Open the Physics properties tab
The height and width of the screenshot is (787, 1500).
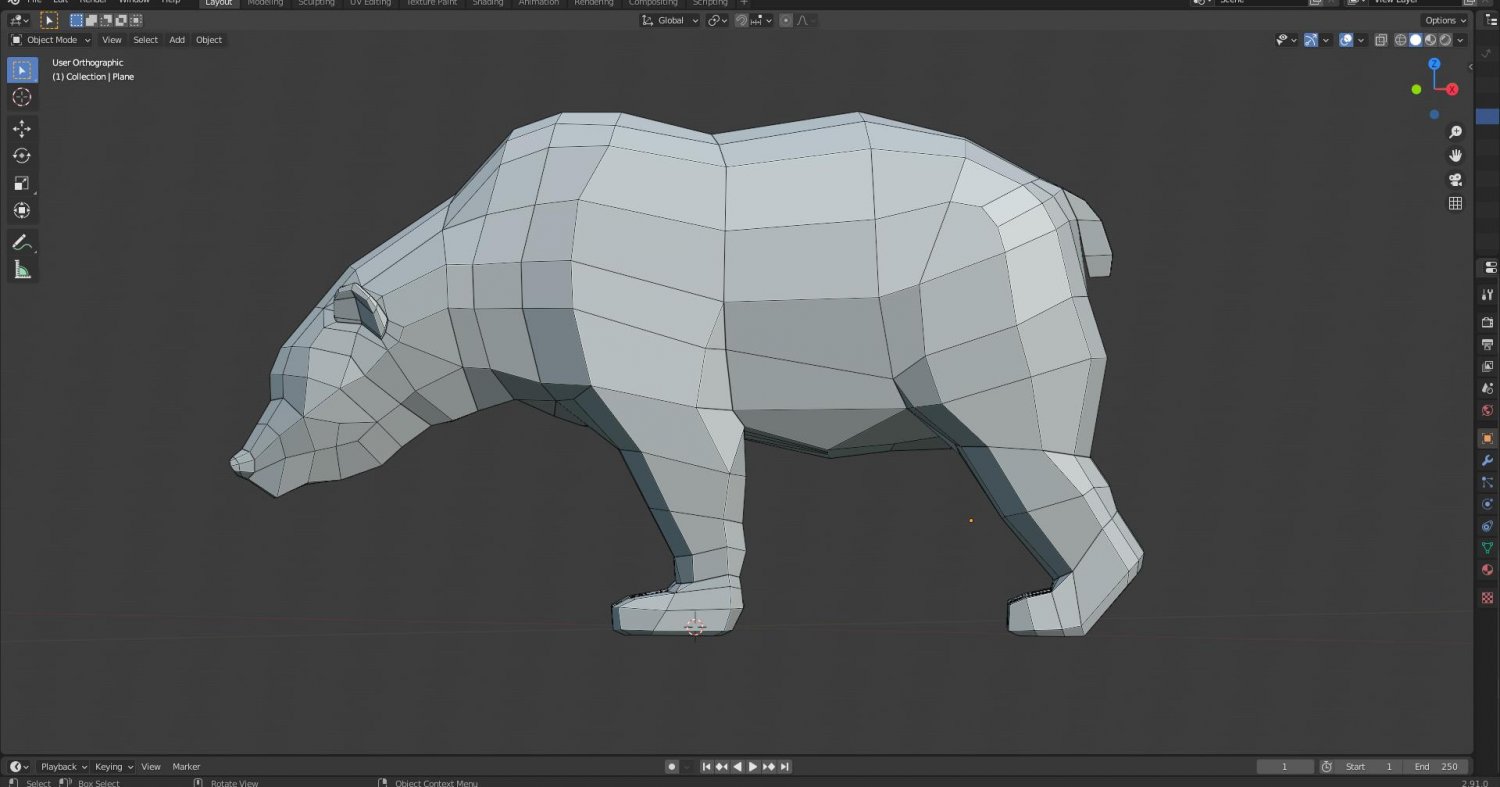1487,504
